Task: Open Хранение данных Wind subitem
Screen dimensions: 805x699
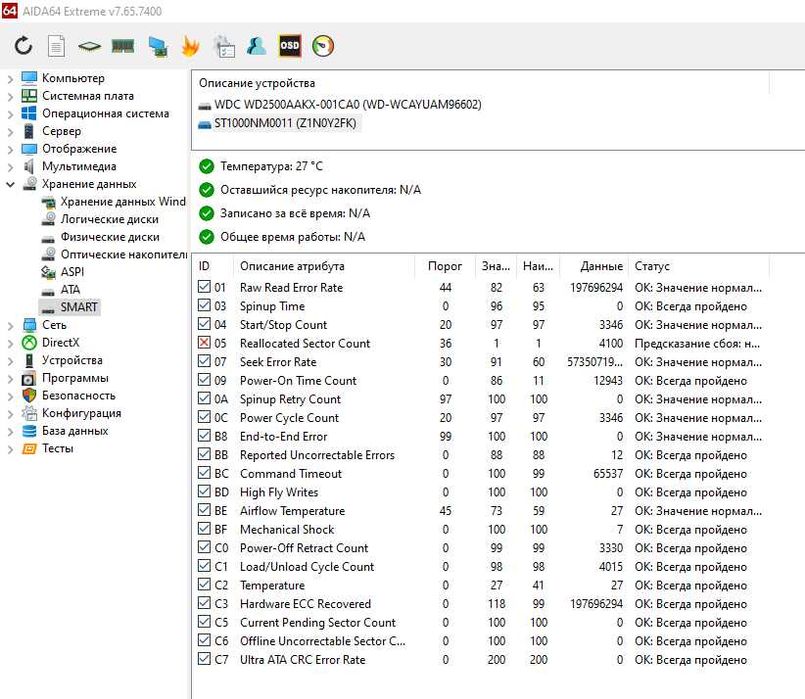Action: click(x=123, y=202)
